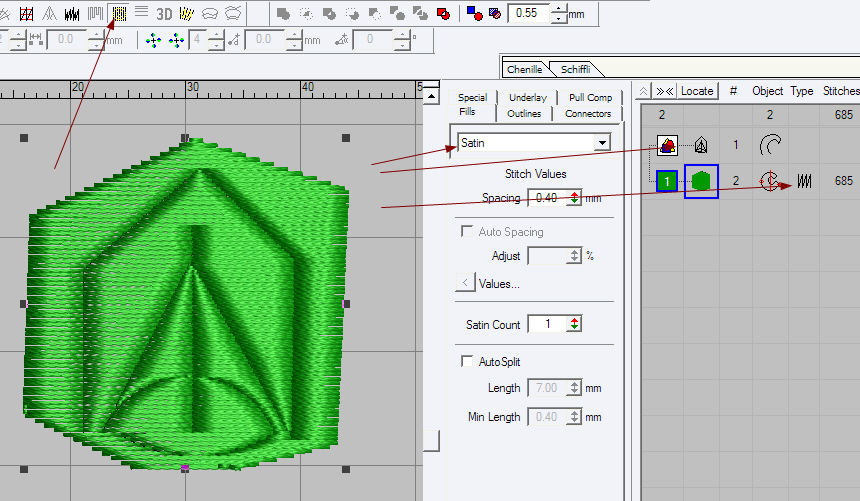Click the collapse-all double arrow icon in object list
Screen dimensions: 860x501
pyautogui.click(x=664, y=90)
